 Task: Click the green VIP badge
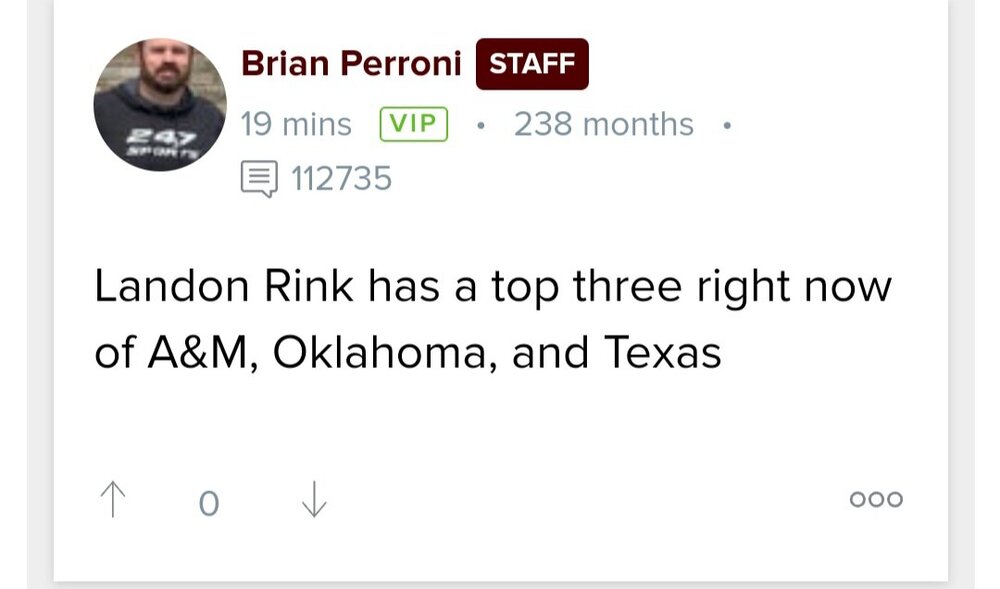pos(414,124)
